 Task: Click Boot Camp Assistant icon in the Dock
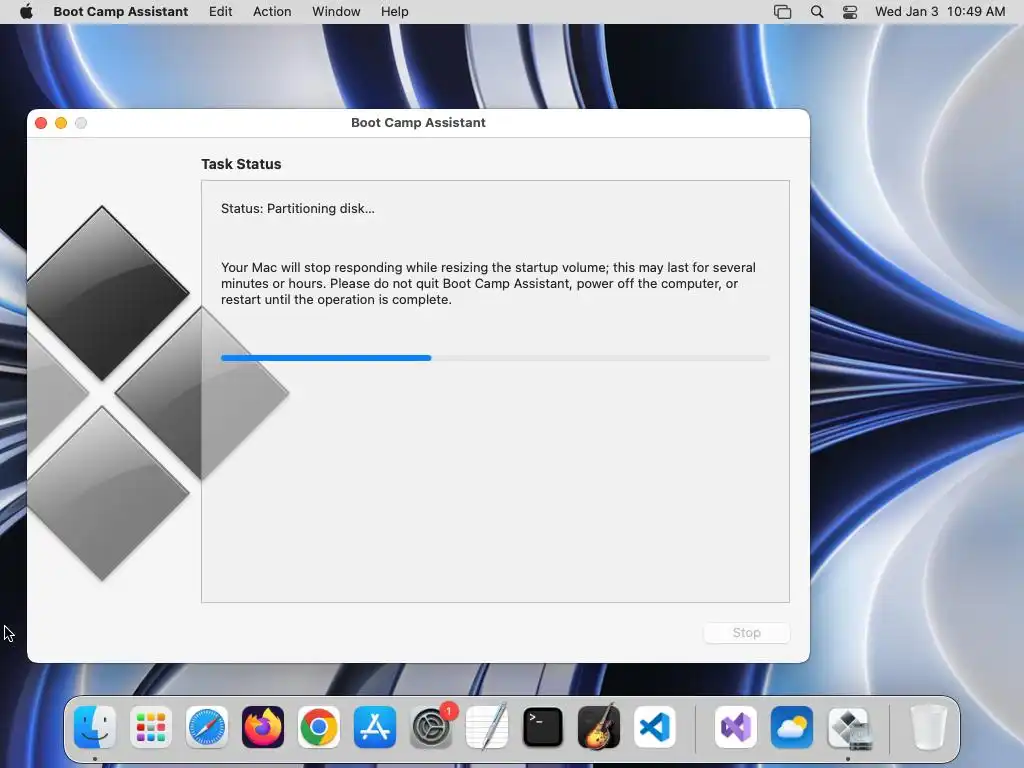click(848, 727)
